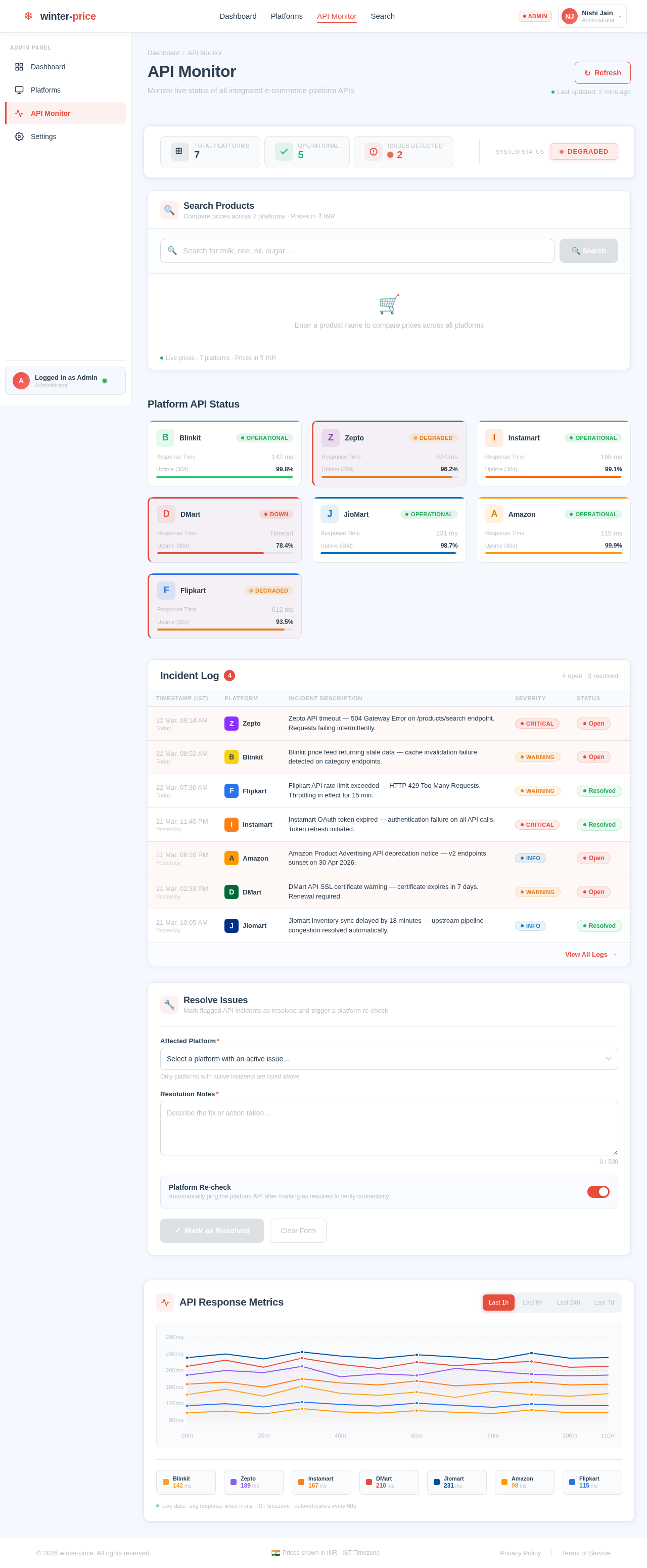The height and width of the screenshot is (1568, 647).
Task: Open the View All Logs link
Action: (x=591, y=955)
